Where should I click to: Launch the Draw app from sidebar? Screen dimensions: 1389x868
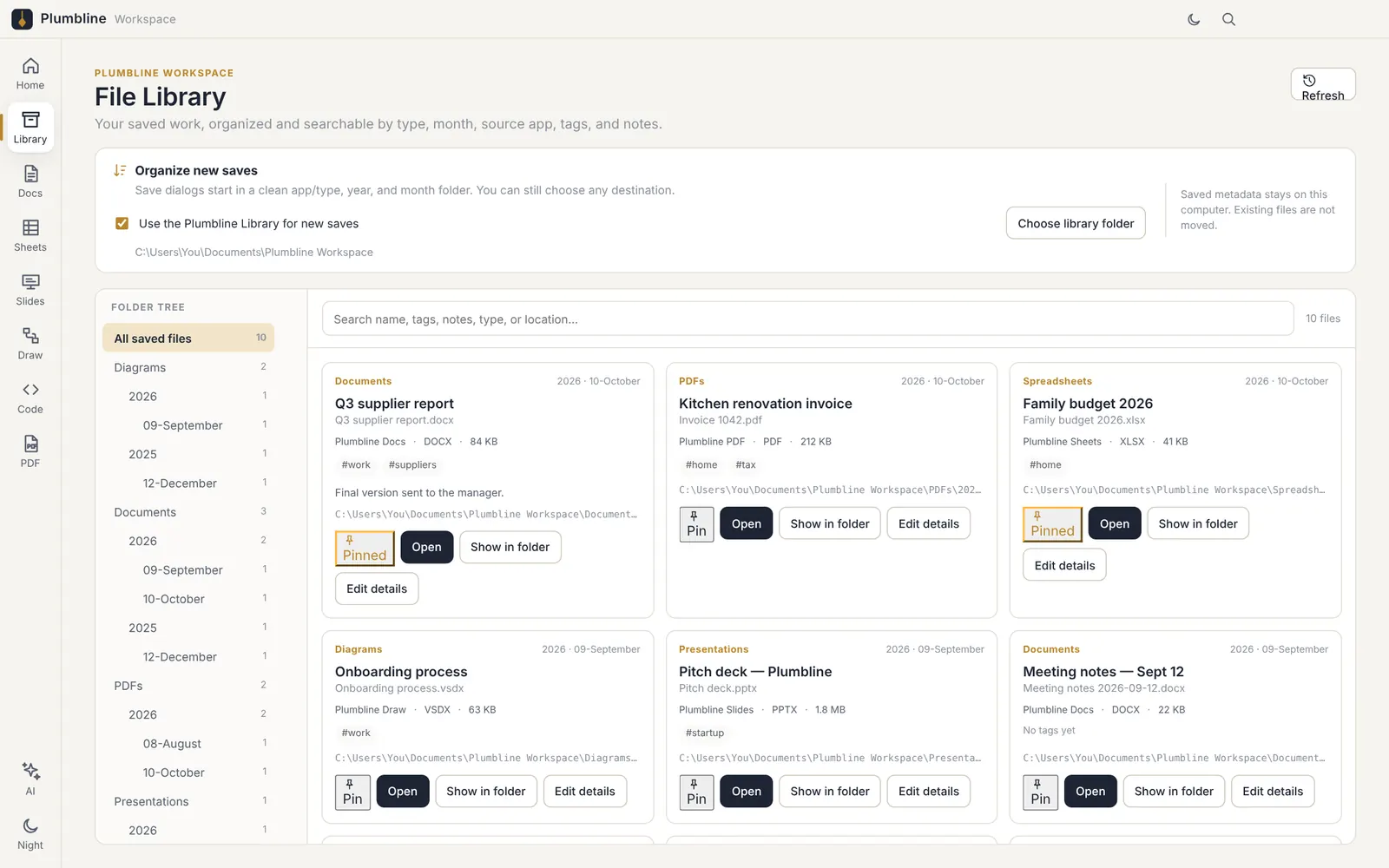click(30, 344)
